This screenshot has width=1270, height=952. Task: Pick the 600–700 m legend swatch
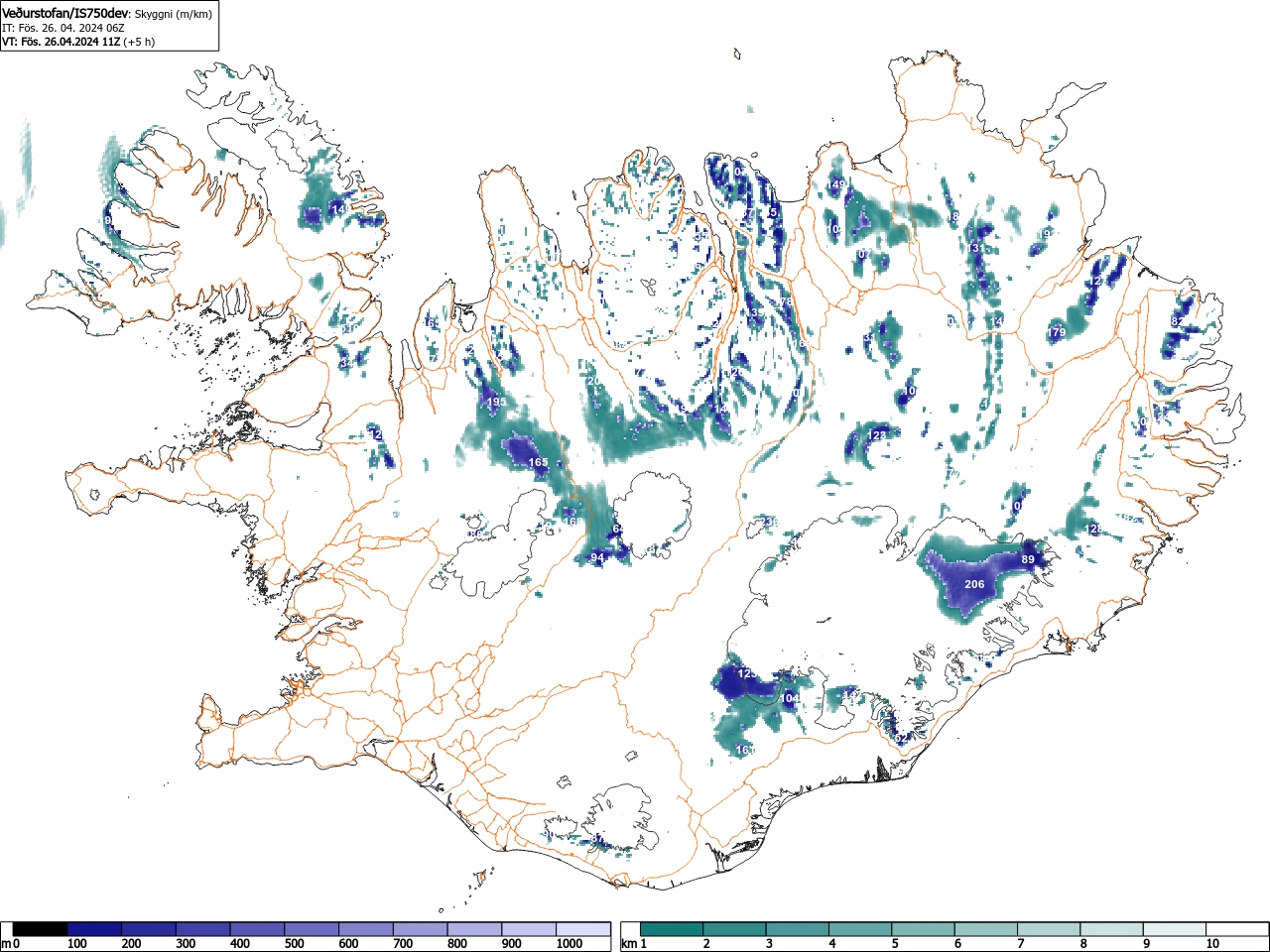(x=366, y=929)
